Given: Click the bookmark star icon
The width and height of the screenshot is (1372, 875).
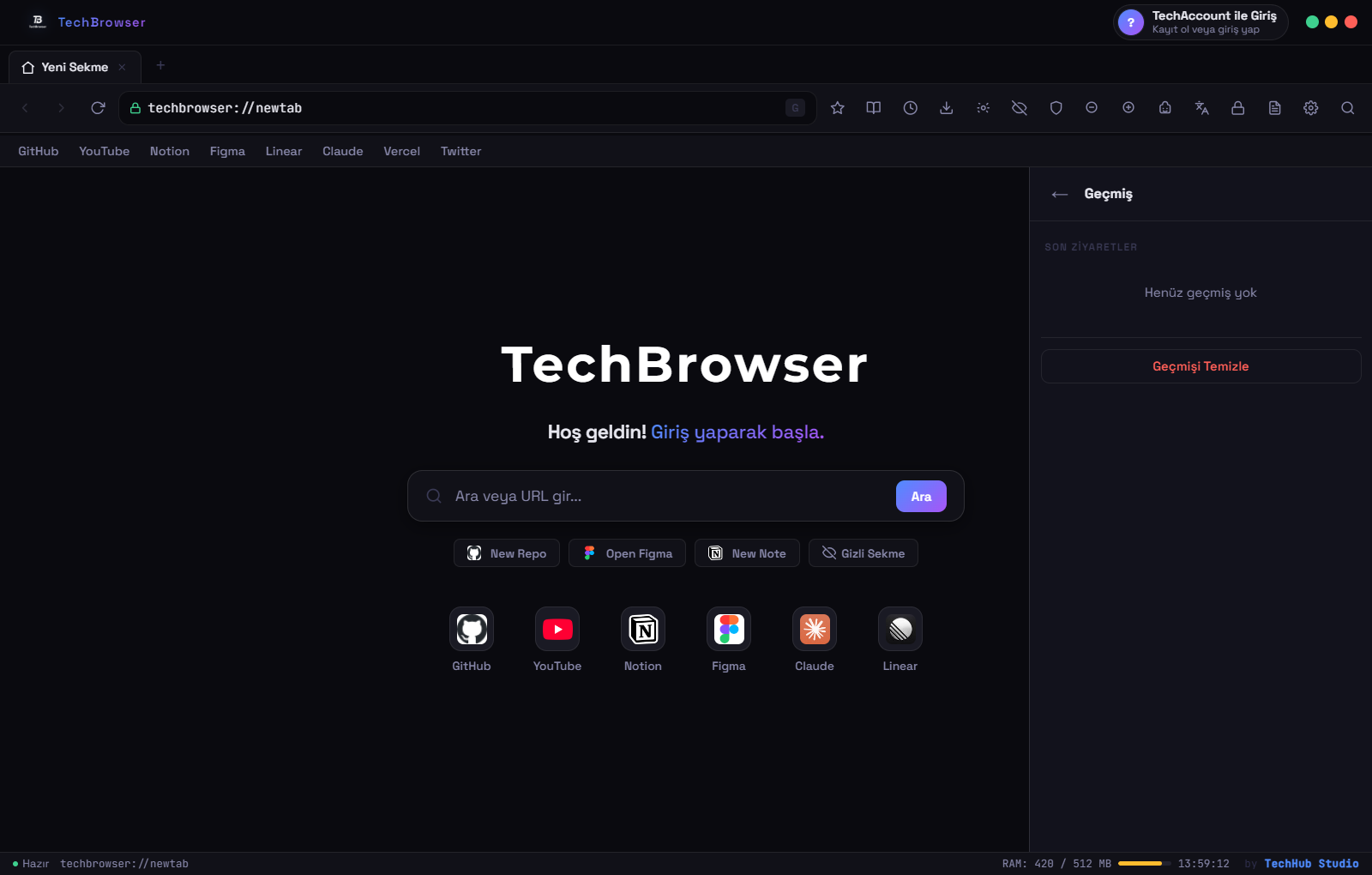Looking at the screenshot, I should pos(838,108).
